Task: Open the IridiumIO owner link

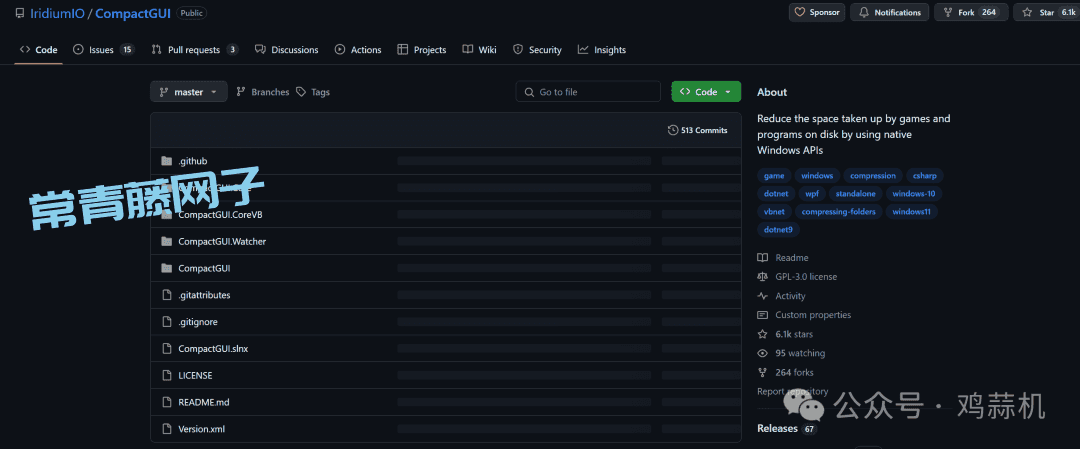Action: pos(57,13)
